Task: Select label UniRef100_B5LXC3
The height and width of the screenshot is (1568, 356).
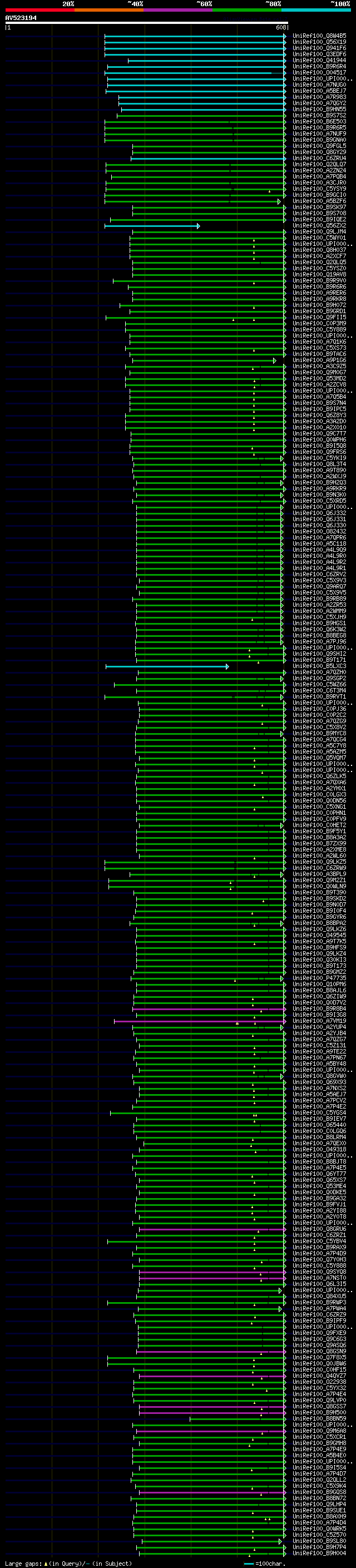Action: [319, 666]
